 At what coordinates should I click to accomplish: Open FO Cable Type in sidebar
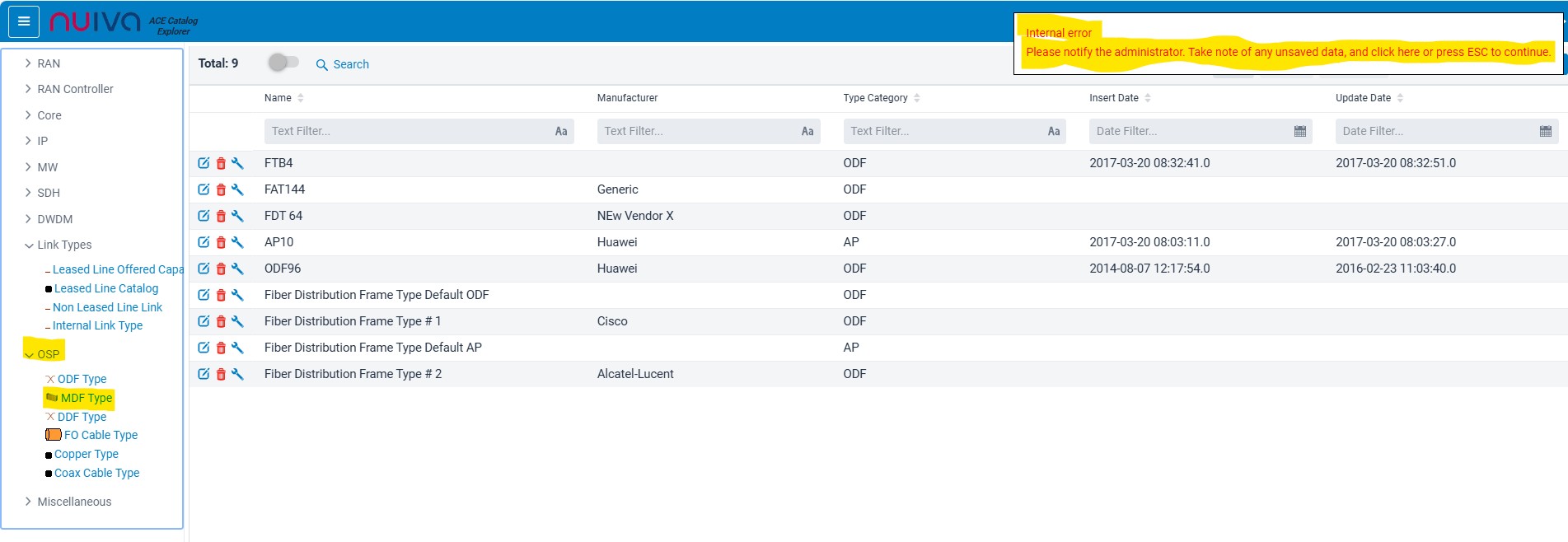coord(101,435)
